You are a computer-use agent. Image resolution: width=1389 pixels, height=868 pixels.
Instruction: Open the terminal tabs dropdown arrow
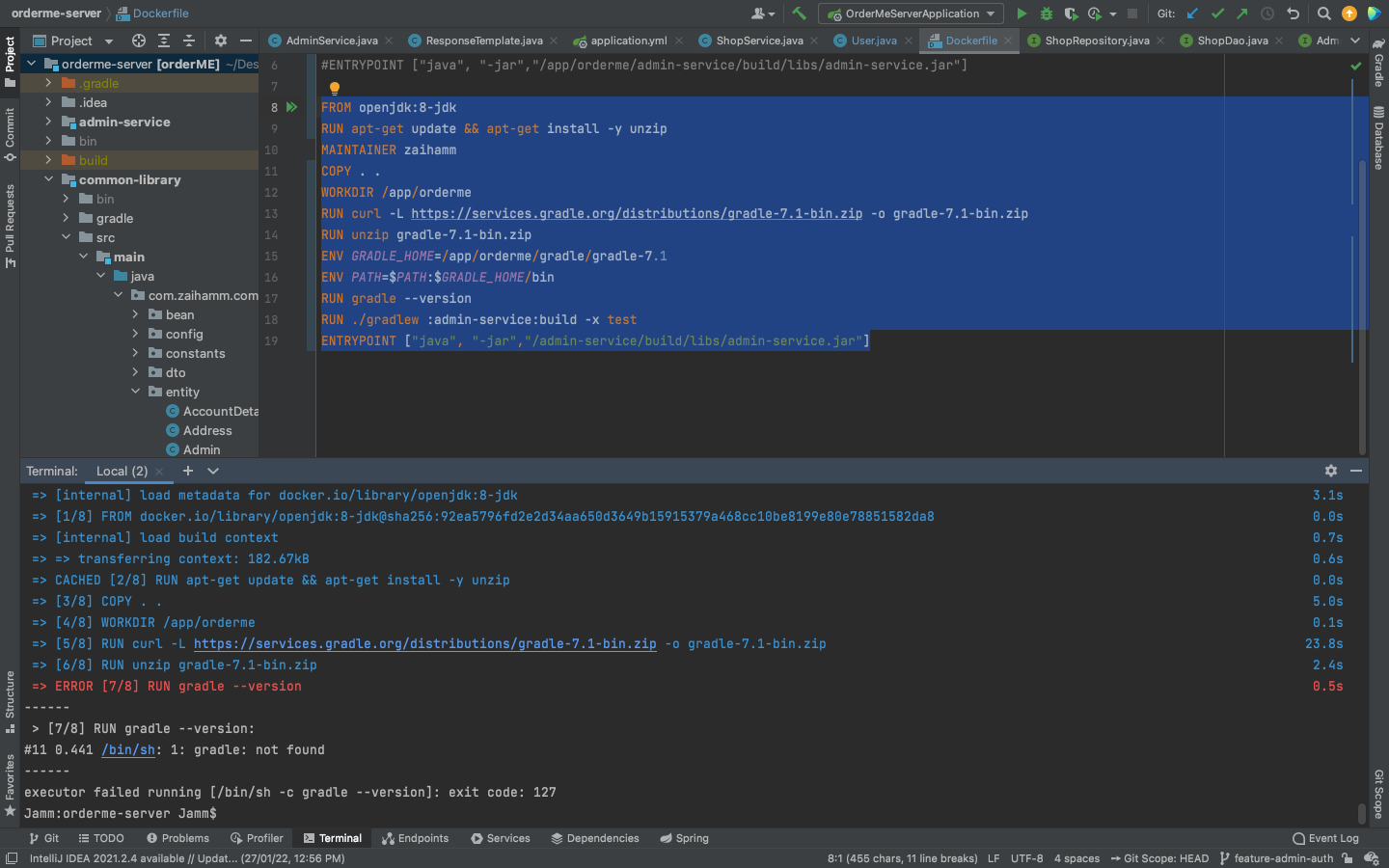213,471
